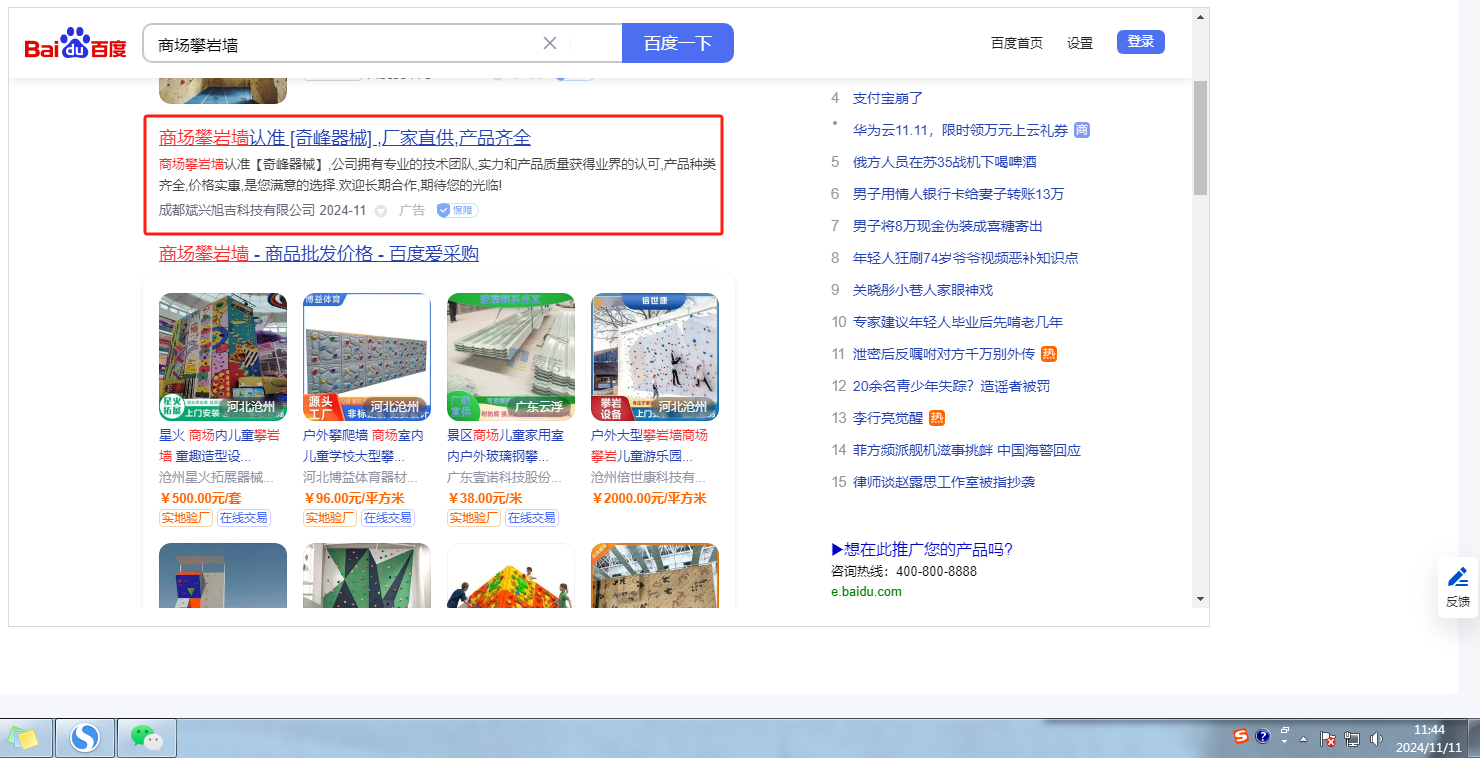Screen dimensions: 1480x758
Task: Open hot search 专家建议年轻人毕业后先啃老几年
Action: point(958,322)
